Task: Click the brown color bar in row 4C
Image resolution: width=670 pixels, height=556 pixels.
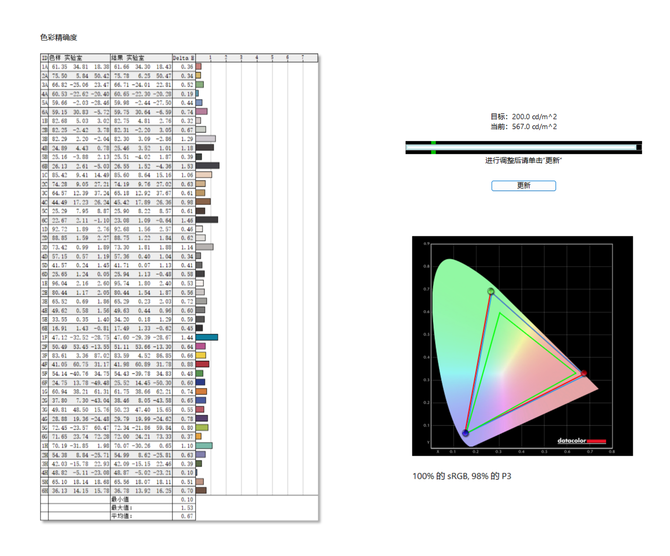Action: tap(203, 202)
